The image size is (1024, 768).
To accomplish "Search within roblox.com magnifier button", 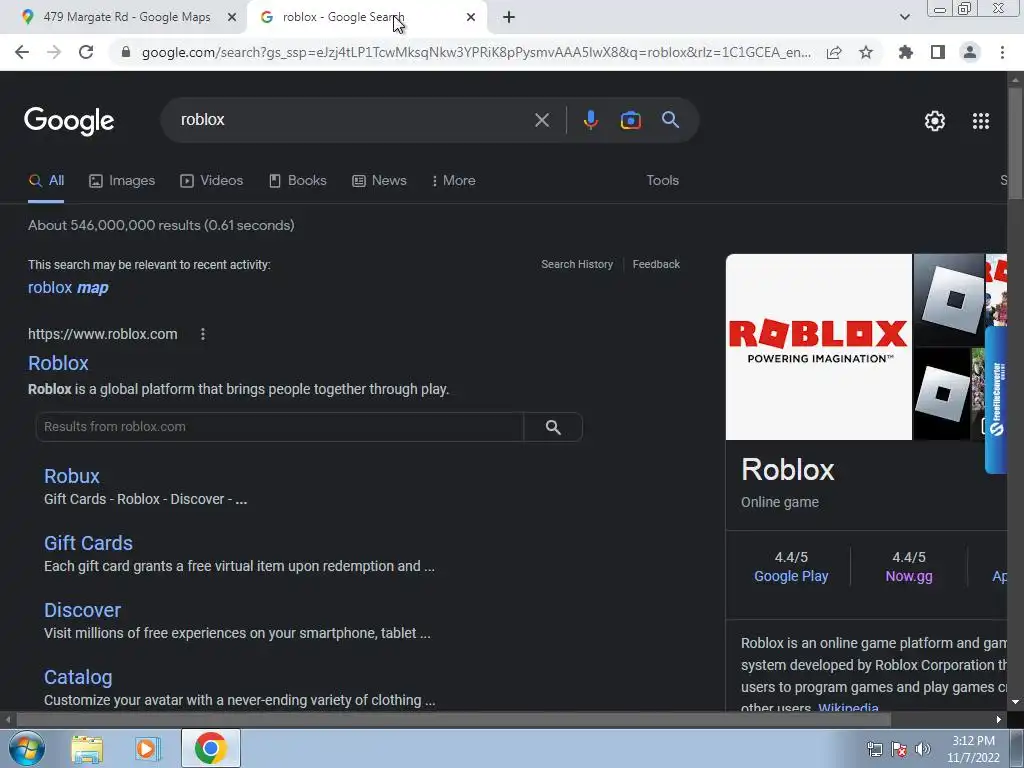I will [553, 427].
